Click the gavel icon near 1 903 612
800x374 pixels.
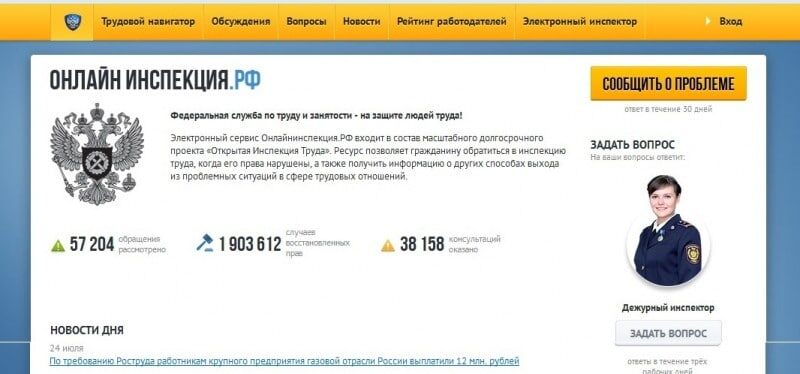point(205,242)
